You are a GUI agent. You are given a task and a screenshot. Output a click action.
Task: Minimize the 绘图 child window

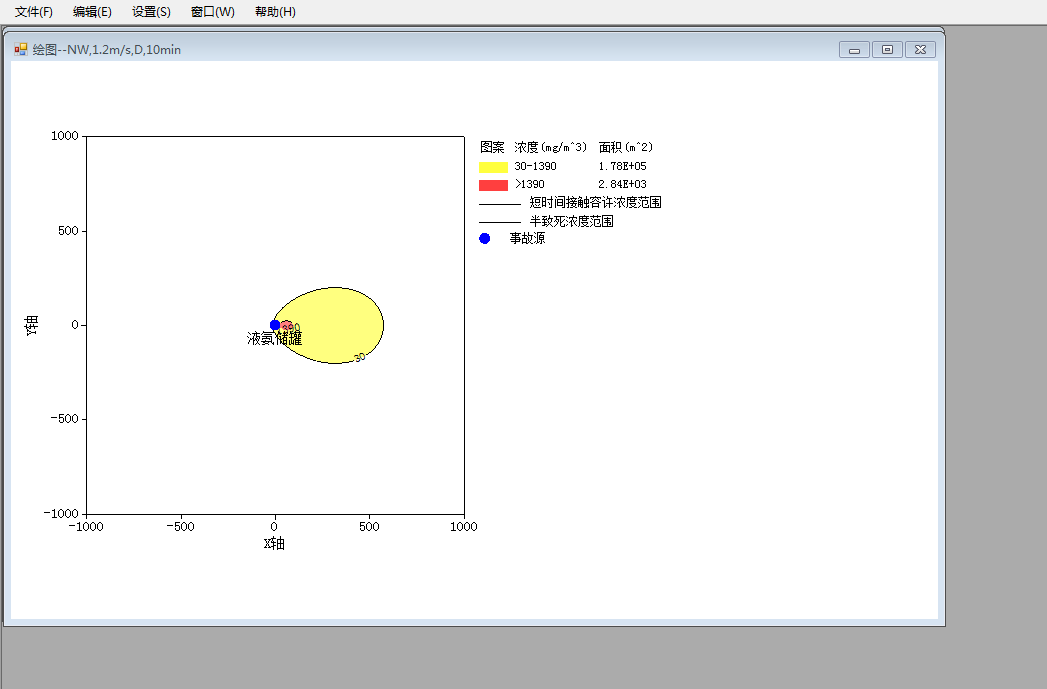[854, 49]
